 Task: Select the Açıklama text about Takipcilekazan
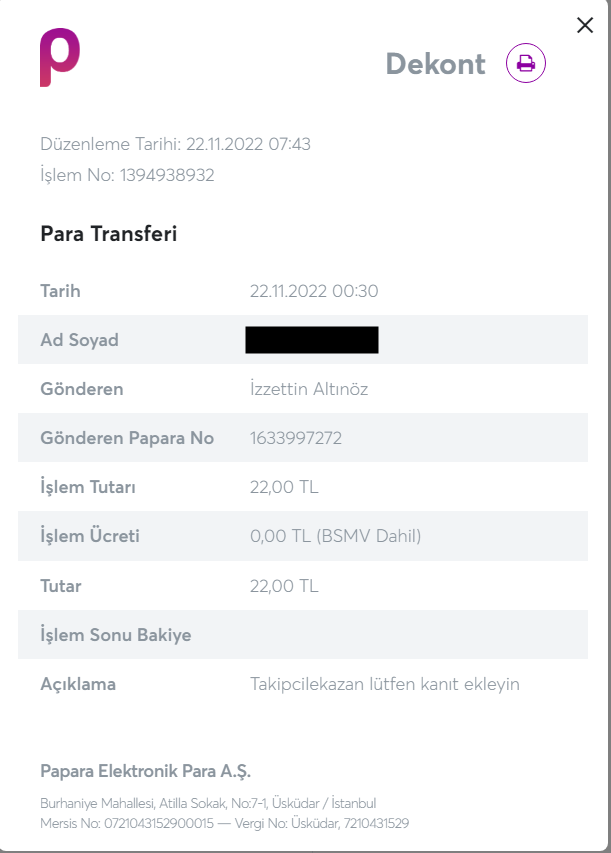tap(384, 684)
